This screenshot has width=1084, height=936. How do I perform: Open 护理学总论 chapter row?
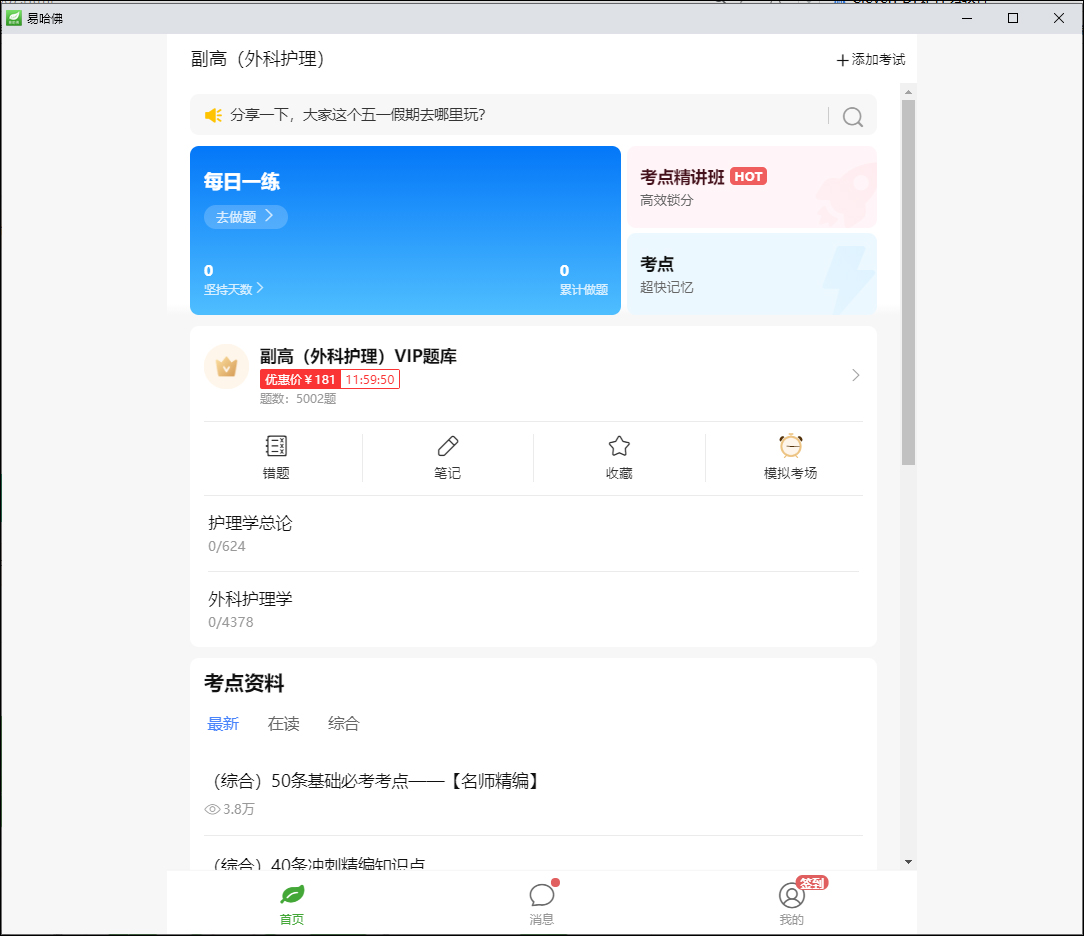[x=533, y=534]
